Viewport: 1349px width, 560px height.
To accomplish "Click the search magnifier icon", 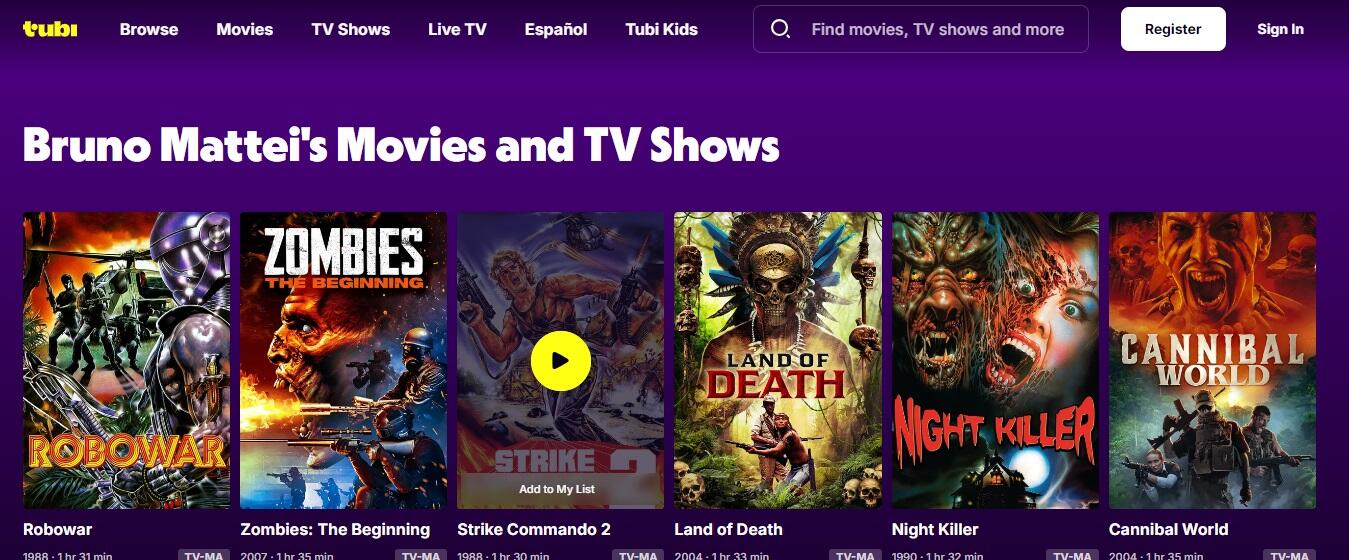I will point(781,29).
